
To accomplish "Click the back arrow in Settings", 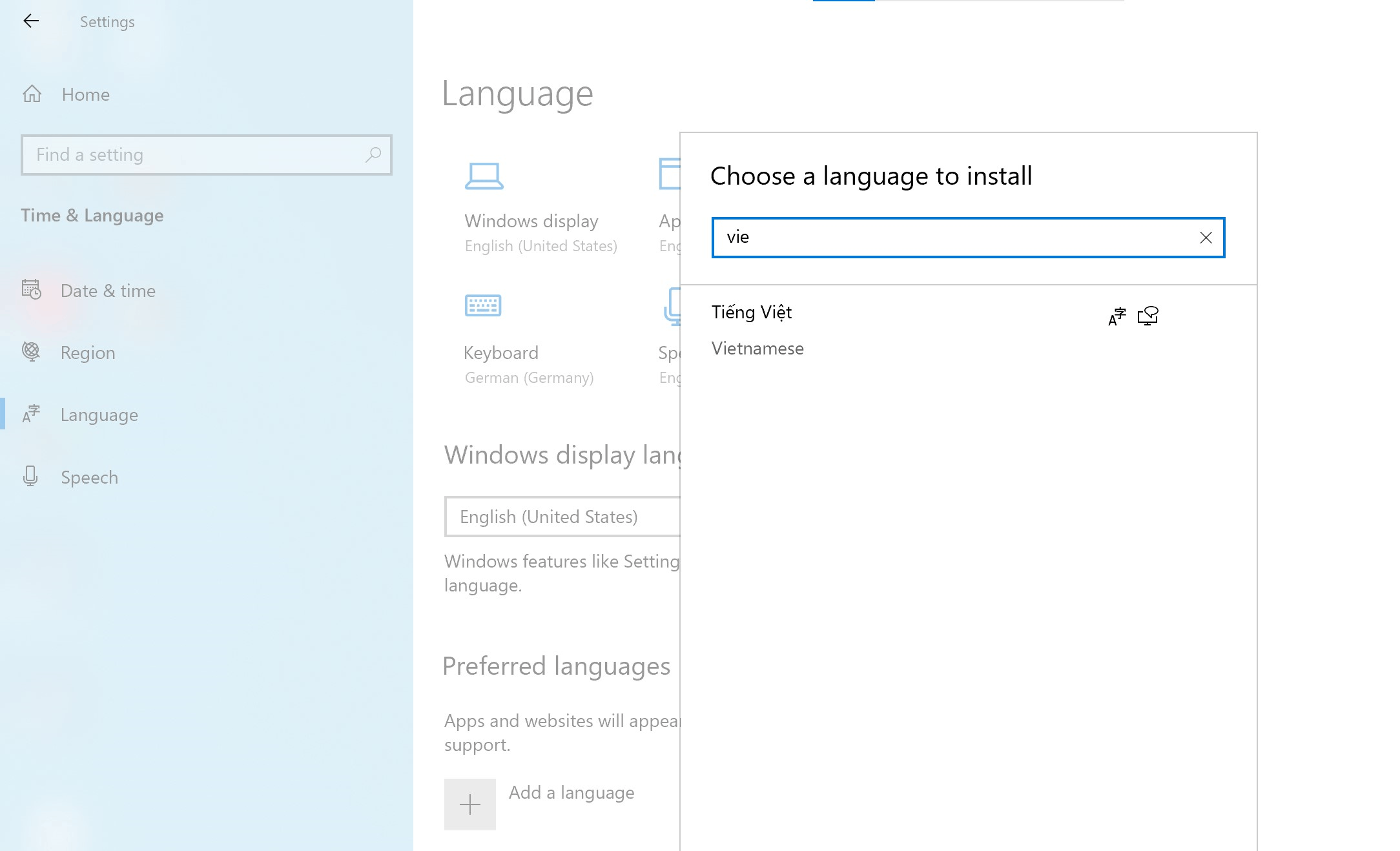I will [x=31, y=21].
